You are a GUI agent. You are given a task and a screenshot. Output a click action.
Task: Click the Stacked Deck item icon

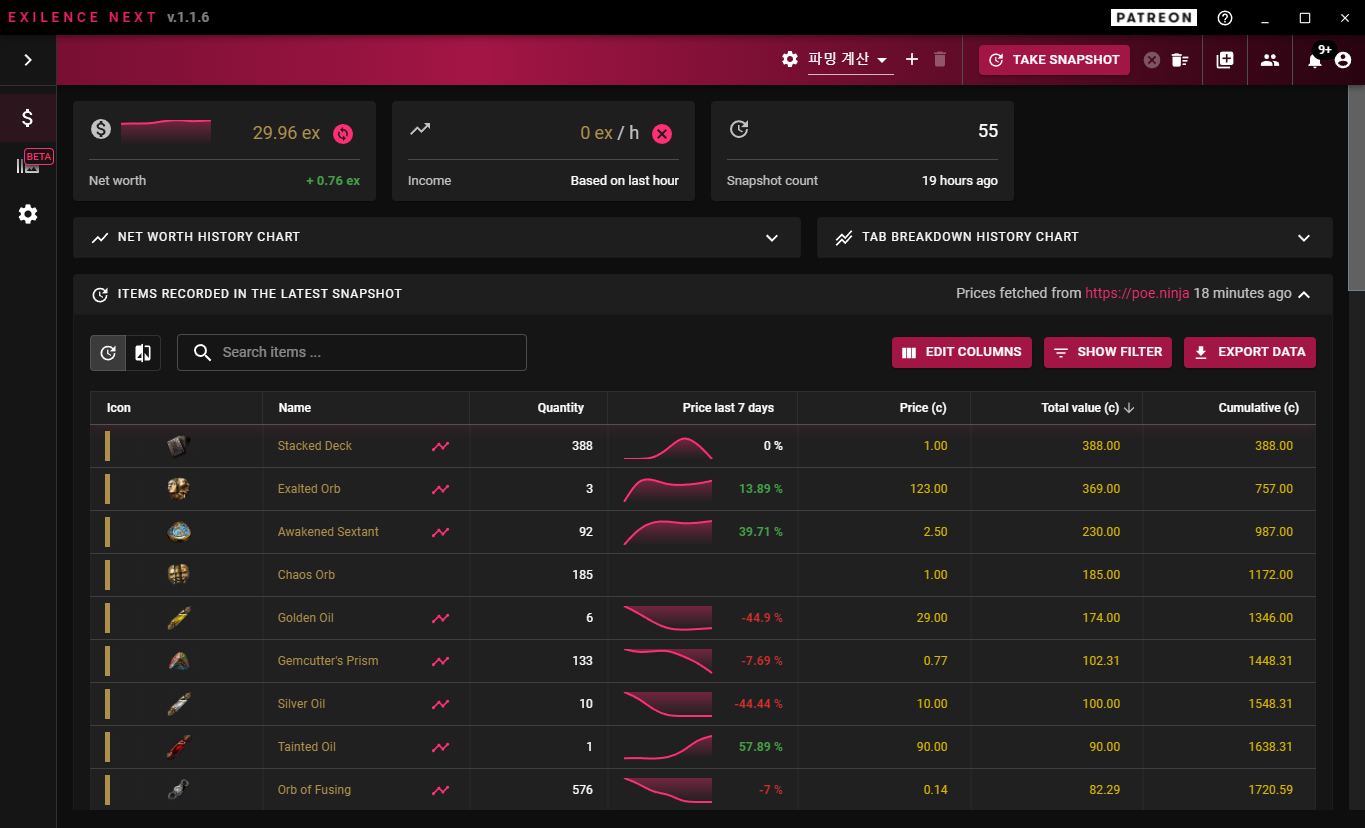(x=178, y=446)
